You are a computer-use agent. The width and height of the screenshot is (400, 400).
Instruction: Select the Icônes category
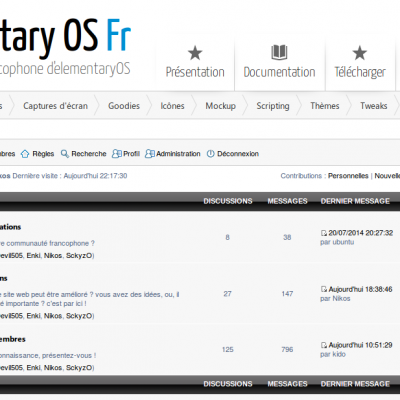tap(172, 106)
